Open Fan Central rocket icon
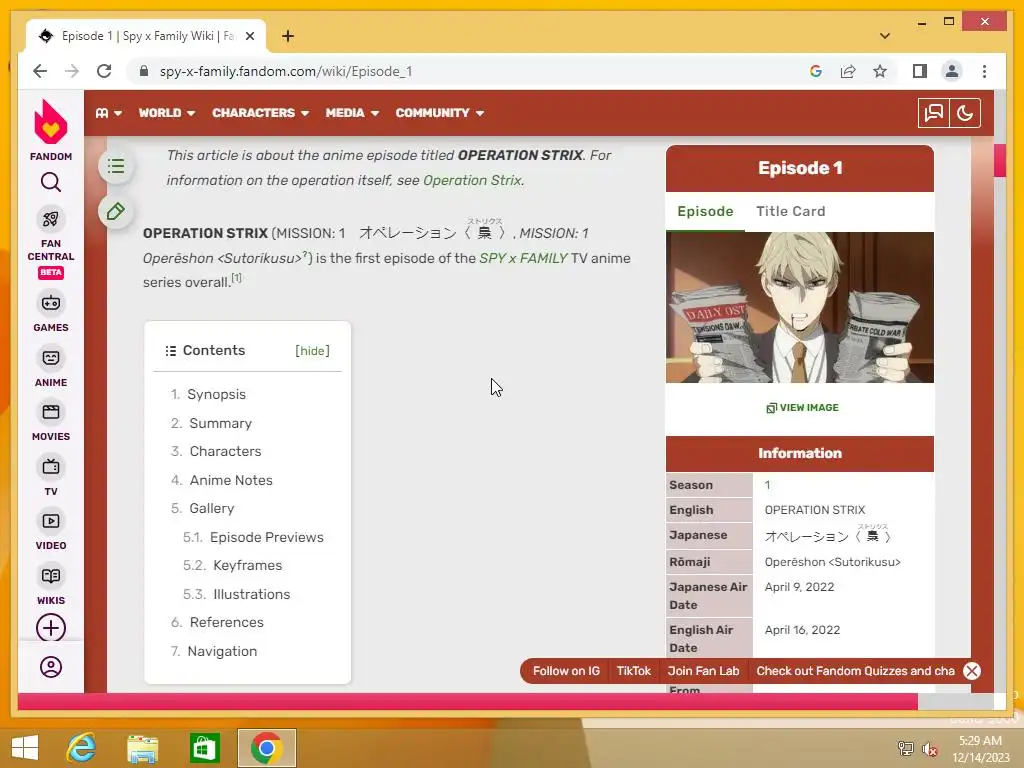 (51, 219)
